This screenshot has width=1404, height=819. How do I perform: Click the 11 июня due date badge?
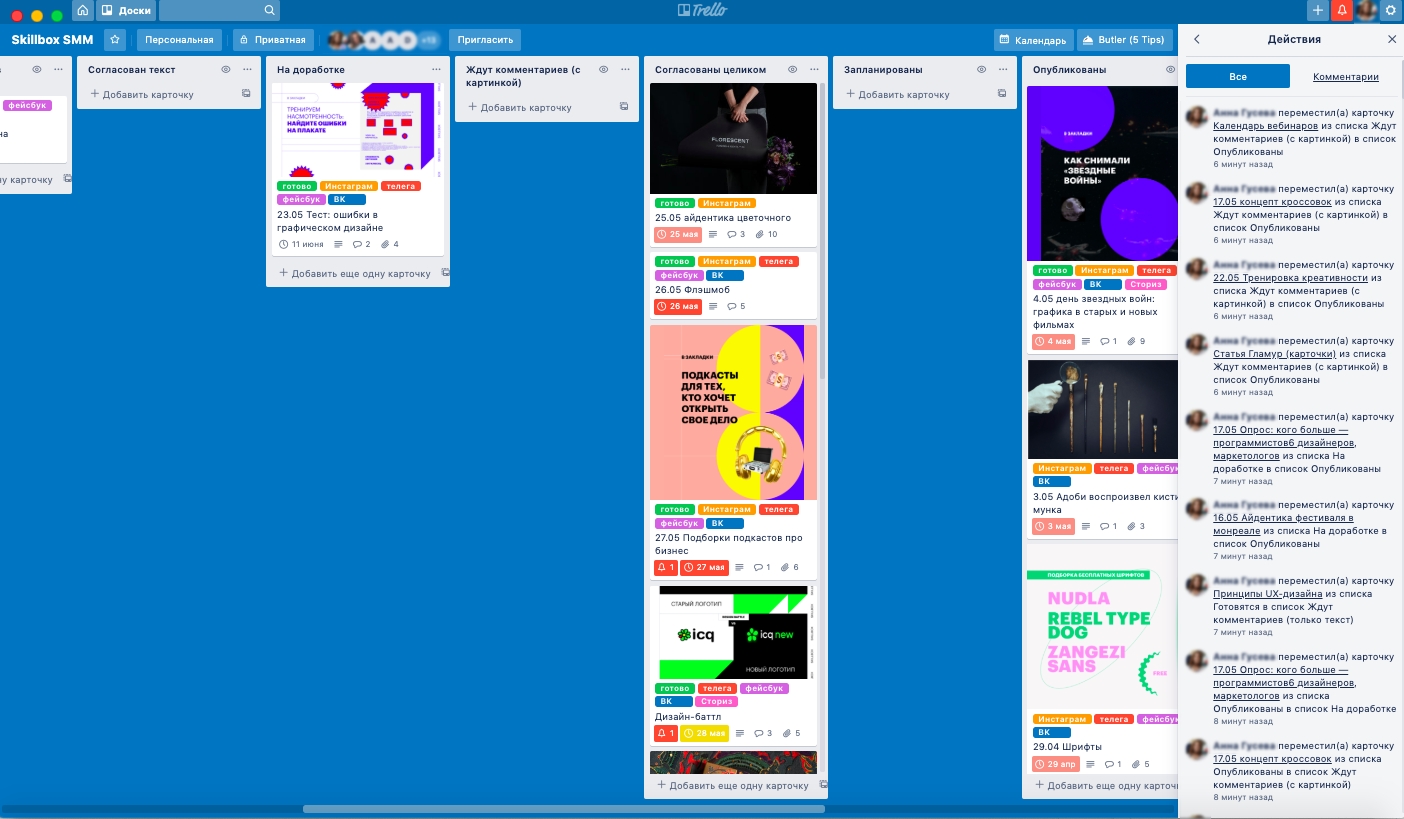coord(301,244)
